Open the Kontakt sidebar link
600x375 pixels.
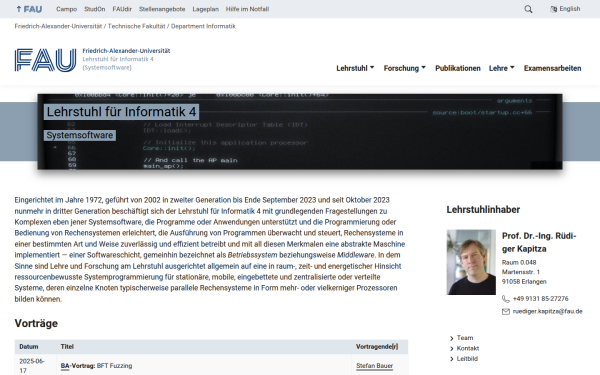pos(468,349)
